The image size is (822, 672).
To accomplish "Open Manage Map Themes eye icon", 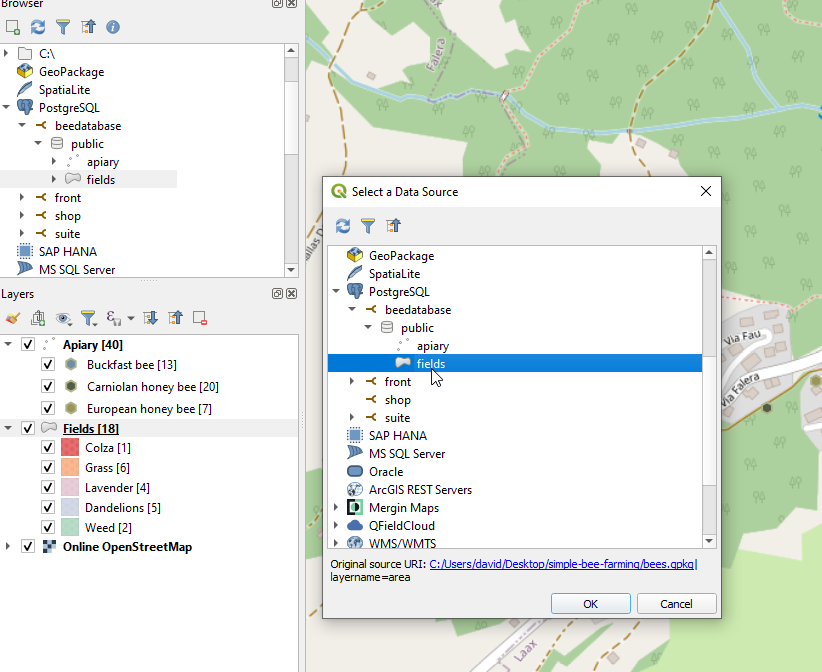I will [64, 318].
